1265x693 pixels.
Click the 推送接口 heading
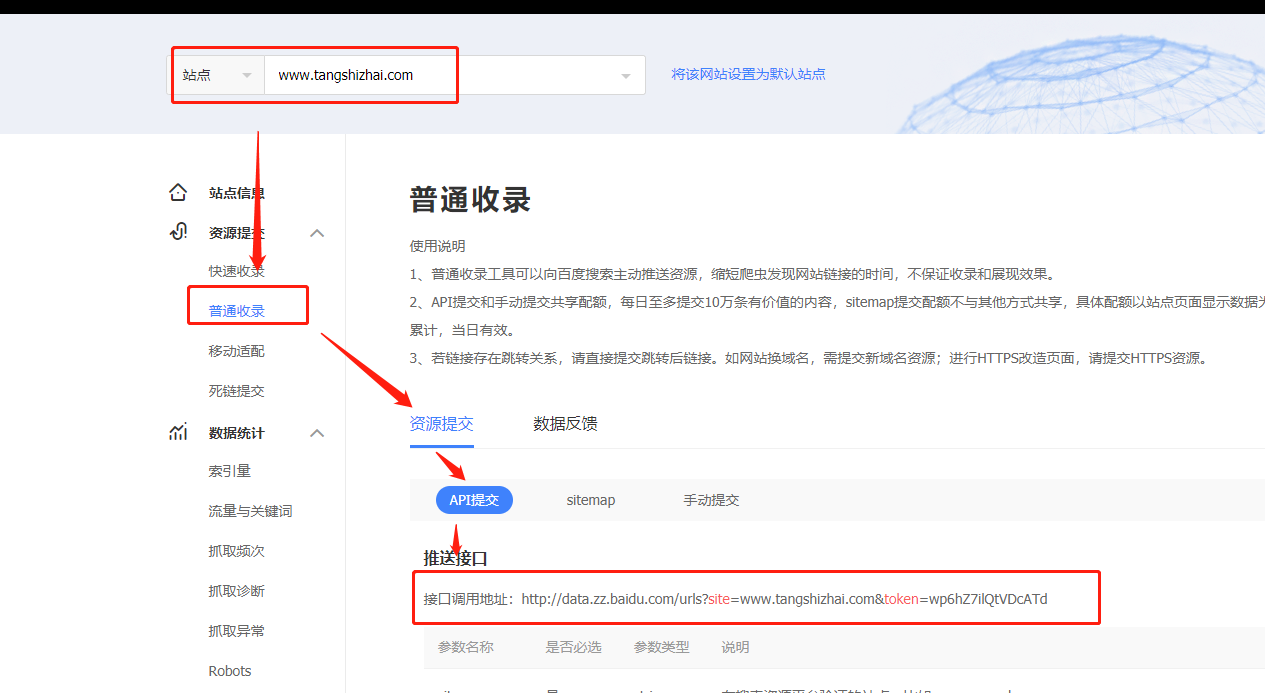coord(455,558)
